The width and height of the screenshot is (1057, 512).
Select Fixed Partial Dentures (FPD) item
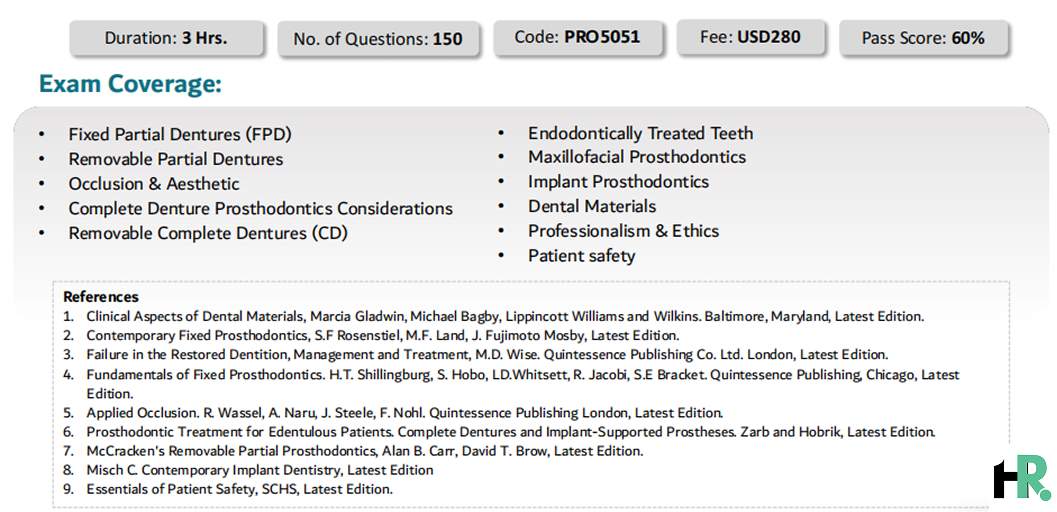pos(180,135)
